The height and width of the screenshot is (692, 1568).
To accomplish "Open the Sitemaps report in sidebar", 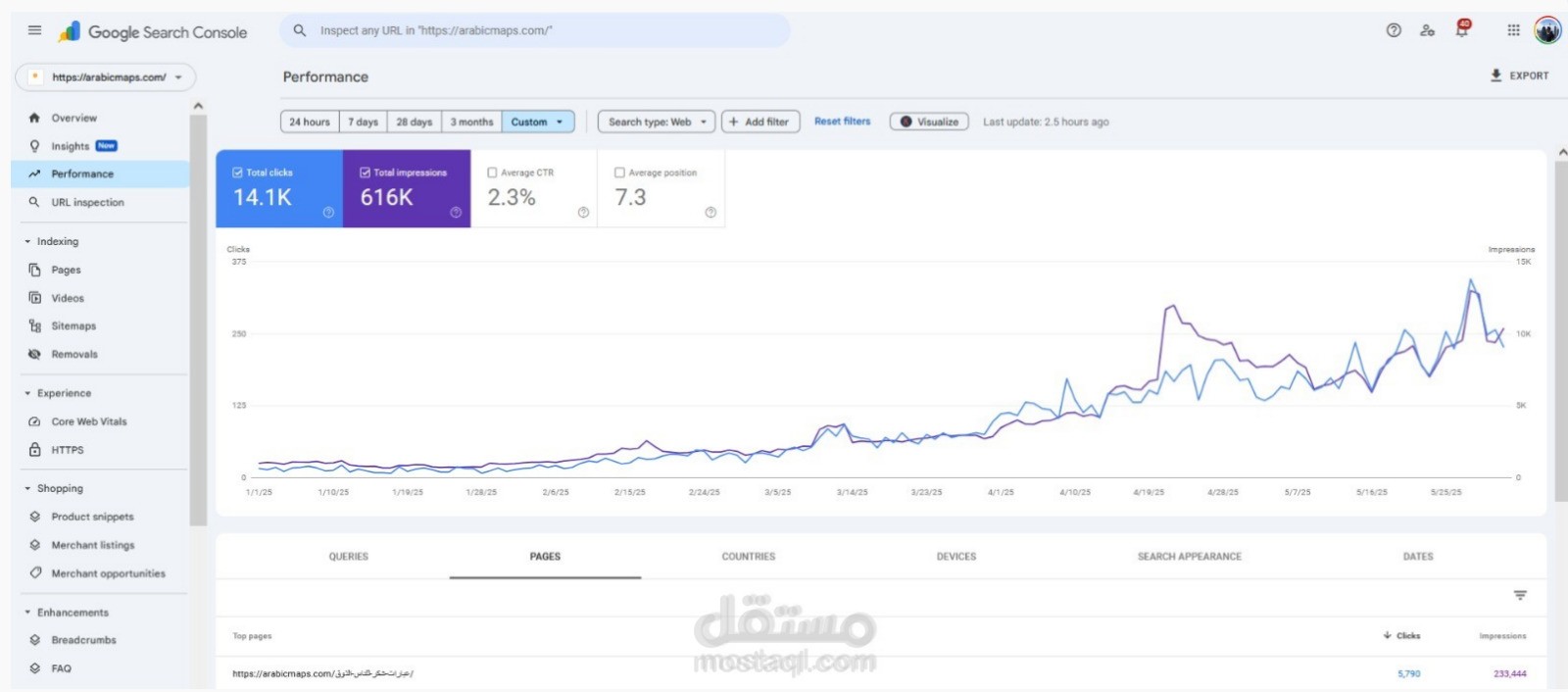I will tap(73, 326).
